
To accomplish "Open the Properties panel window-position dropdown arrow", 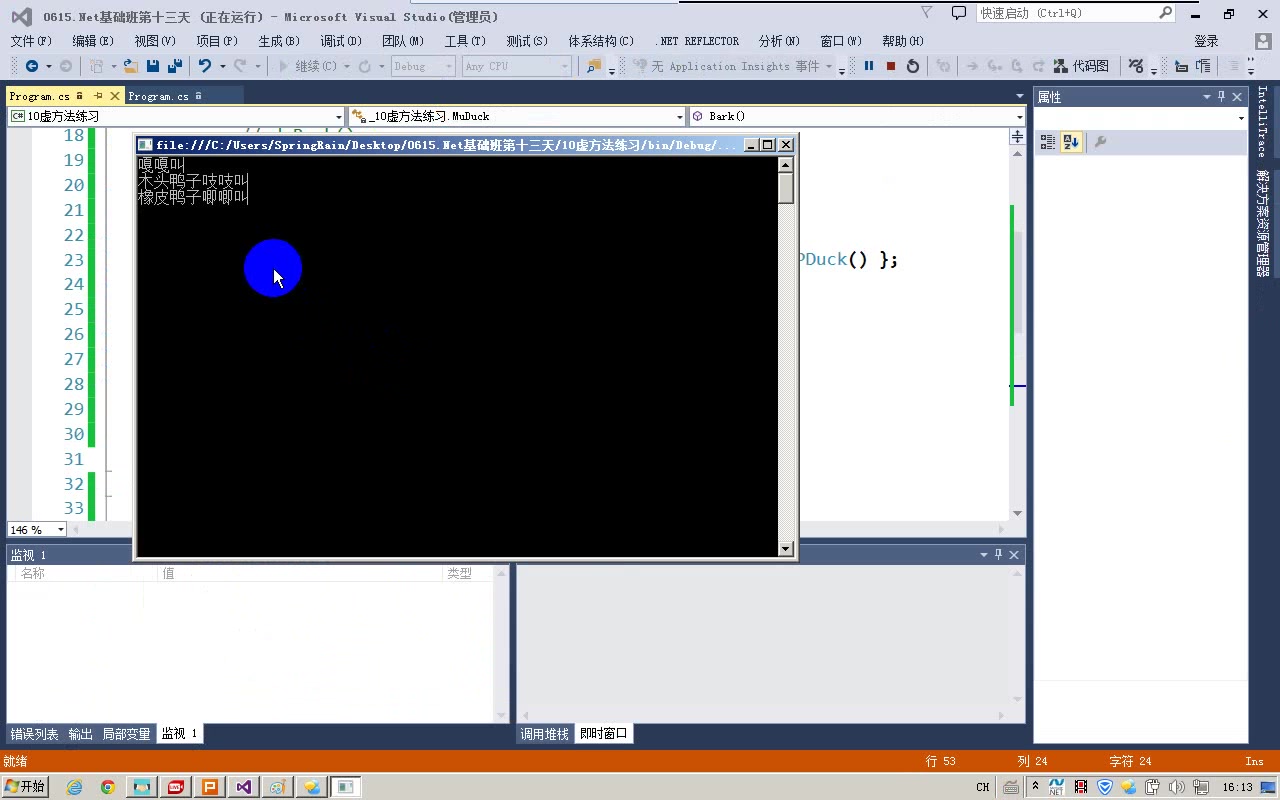I will [1206, 97].
